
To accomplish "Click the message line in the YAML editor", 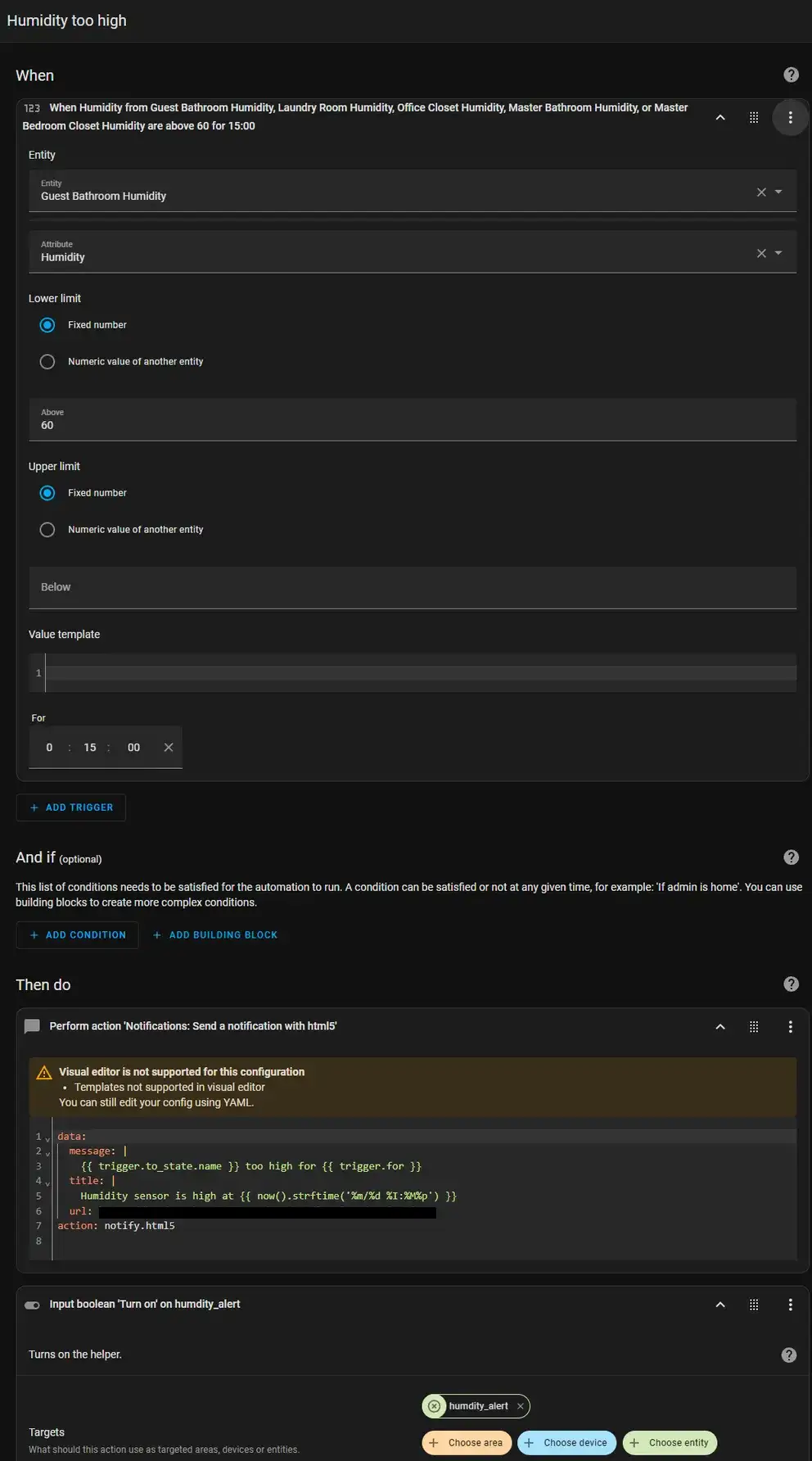I will click(x=97, y=1151).
